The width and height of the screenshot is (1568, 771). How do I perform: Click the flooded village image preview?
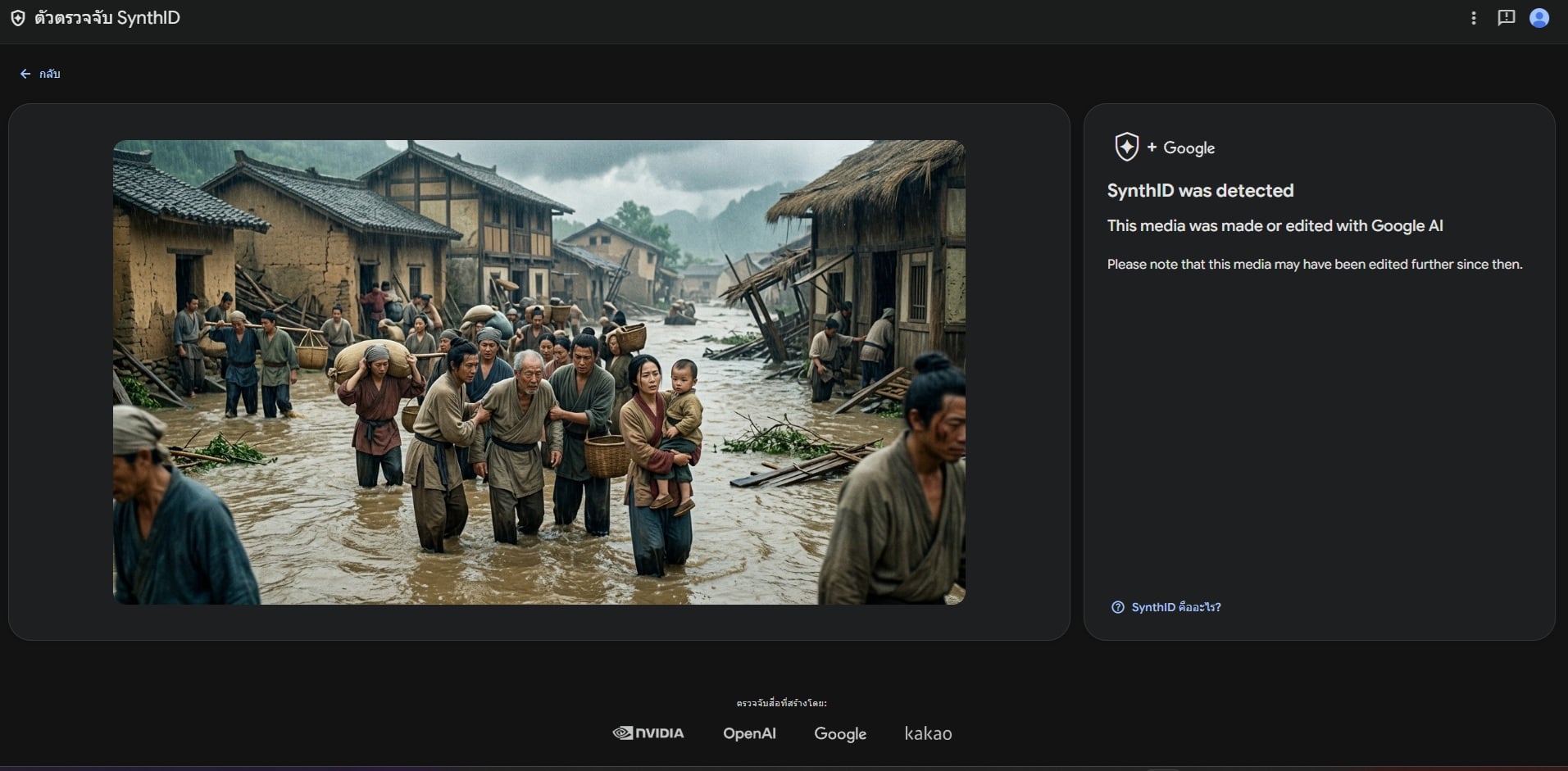click(539, 372)
